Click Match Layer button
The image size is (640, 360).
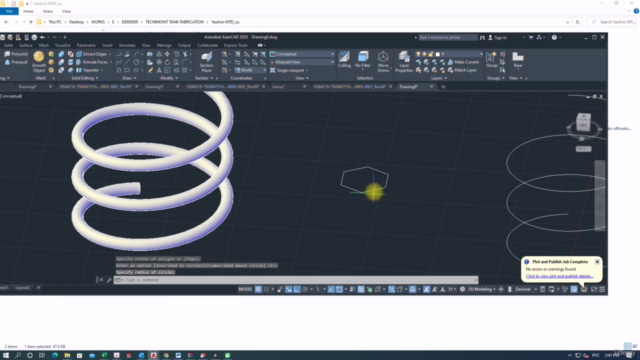pos(462,70)
